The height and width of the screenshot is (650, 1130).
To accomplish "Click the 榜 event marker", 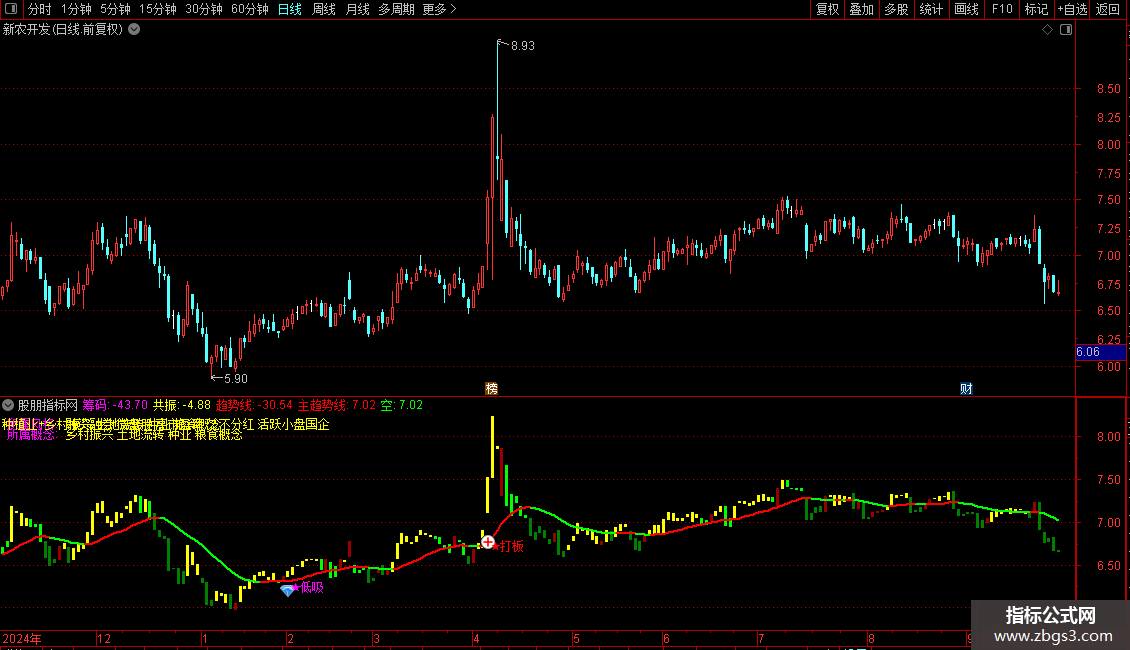I will (x=491, y=388).
